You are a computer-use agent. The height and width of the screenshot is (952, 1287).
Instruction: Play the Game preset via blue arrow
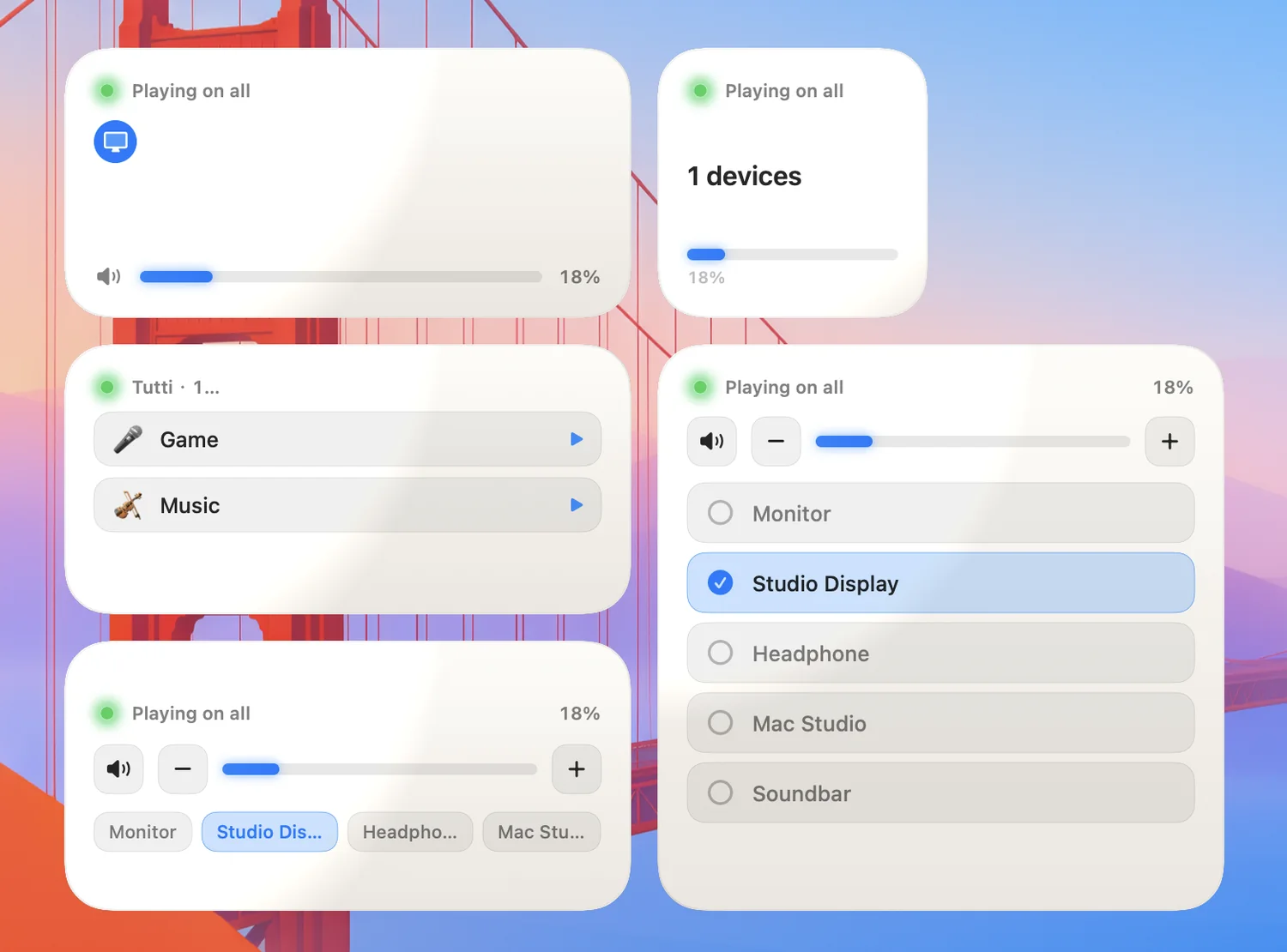[577, 439]
